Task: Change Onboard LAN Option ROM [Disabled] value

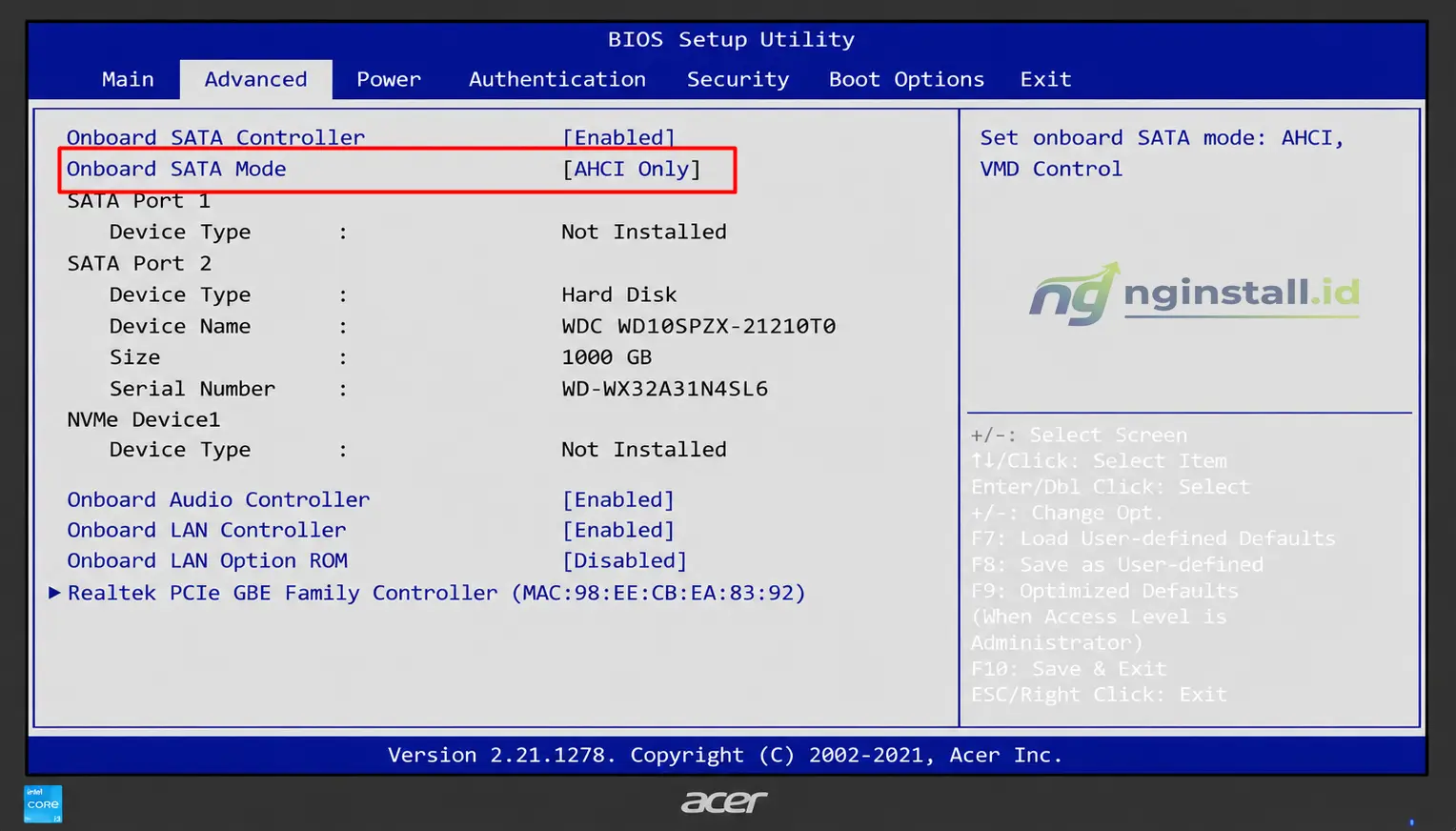Action: click(x=624, y=560)
